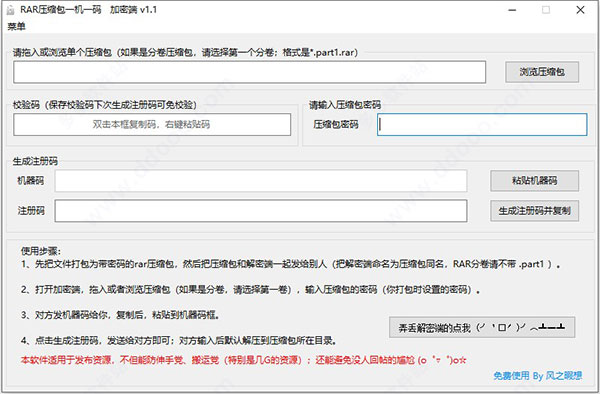Screen dimensions: 600x394
Task: Open the 菜单 menu
Action: point(16,26)
